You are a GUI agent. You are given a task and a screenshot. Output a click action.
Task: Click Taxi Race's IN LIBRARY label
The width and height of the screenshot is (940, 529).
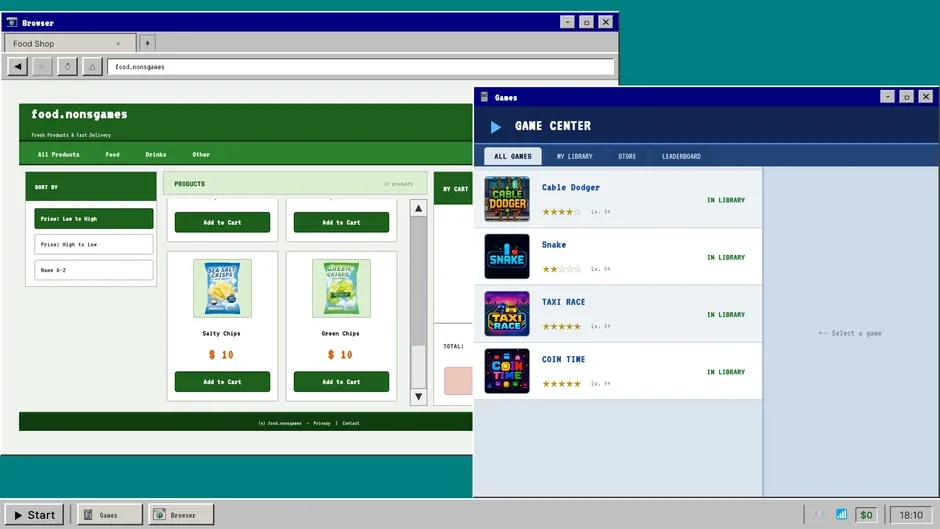click(726, 314)
